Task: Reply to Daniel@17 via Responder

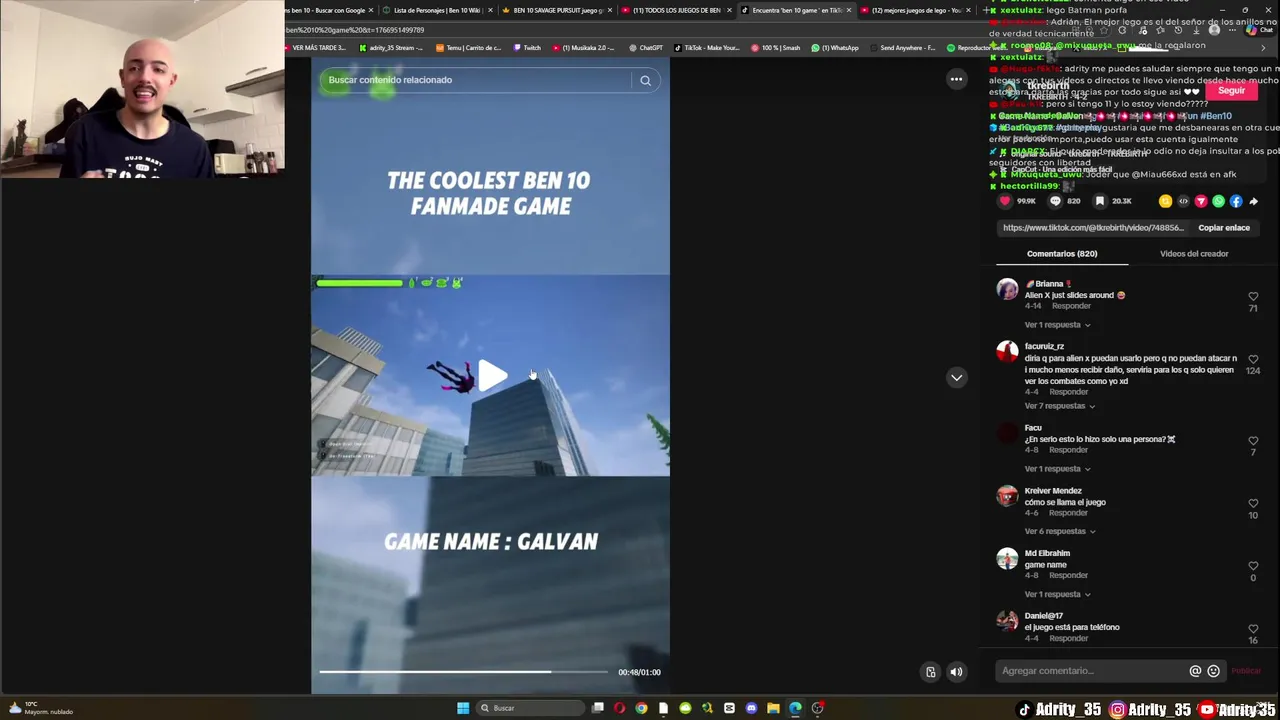Action: [1068, 638]
